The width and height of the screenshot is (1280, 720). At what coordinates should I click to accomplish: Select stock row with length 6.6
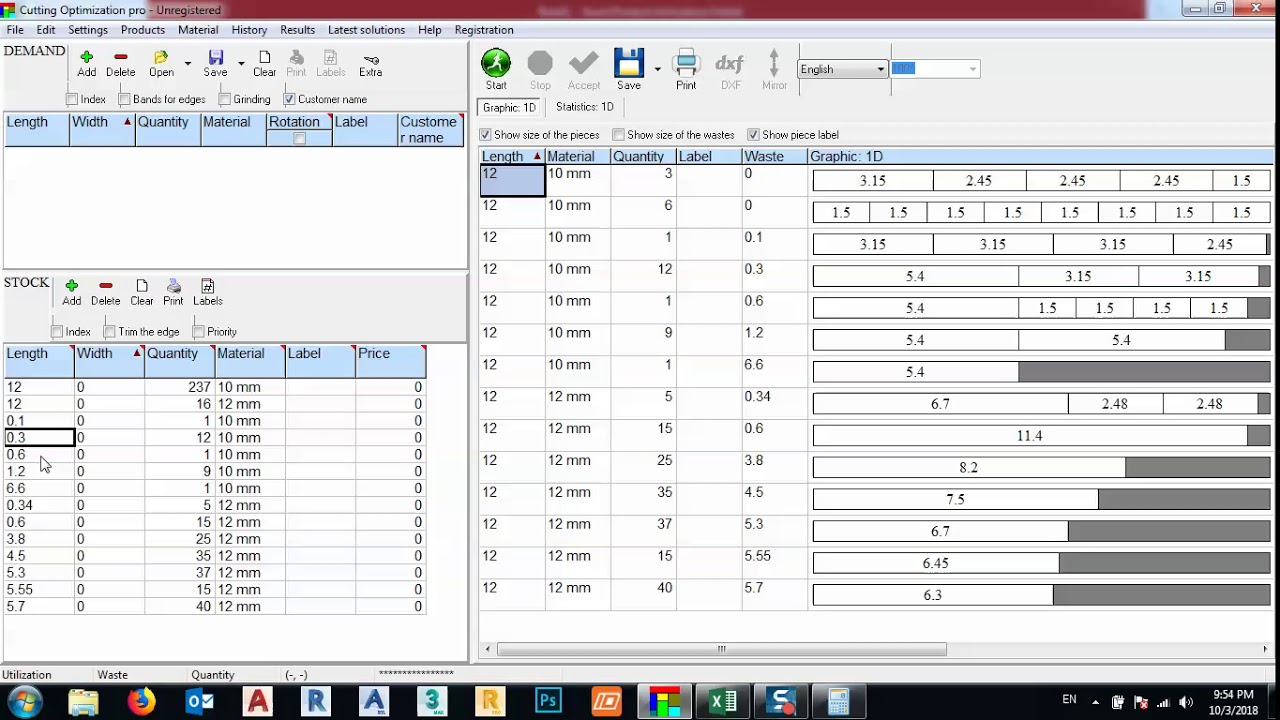[215, 488]
